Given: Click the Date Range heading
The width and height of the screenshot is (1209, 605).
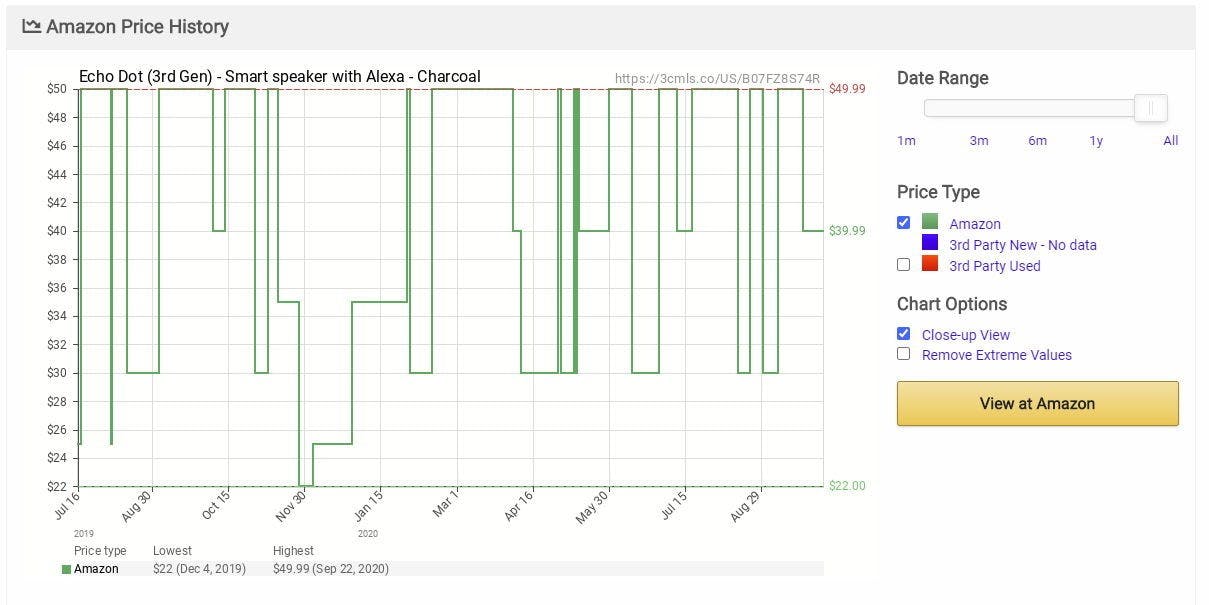Looking at the screenshot, I should pos(943,78).
